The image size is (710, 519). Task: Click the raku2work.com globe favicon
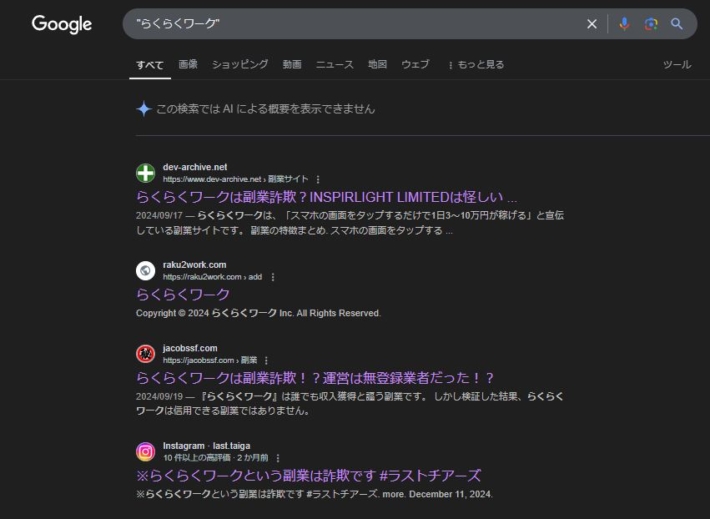[x=145, y=271]
